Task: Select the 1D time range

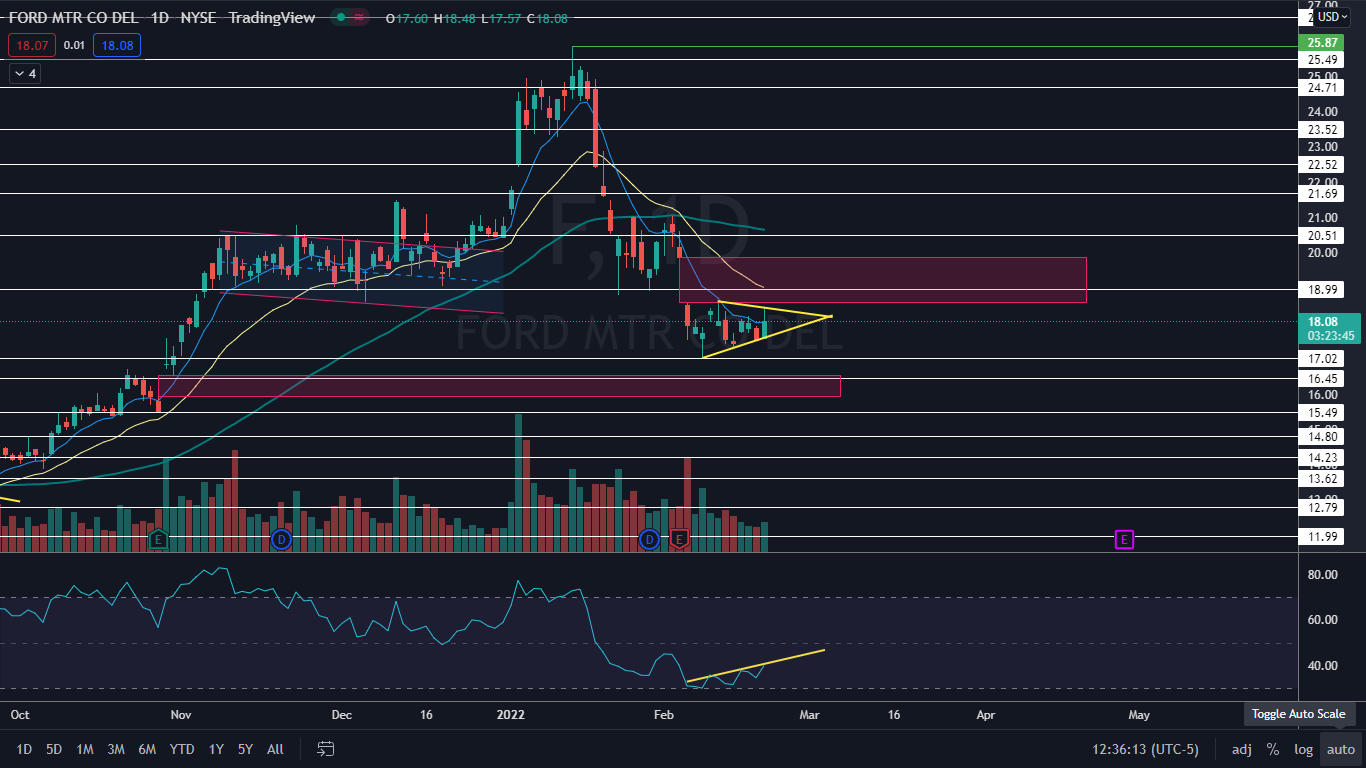Action: coord(24,749)
